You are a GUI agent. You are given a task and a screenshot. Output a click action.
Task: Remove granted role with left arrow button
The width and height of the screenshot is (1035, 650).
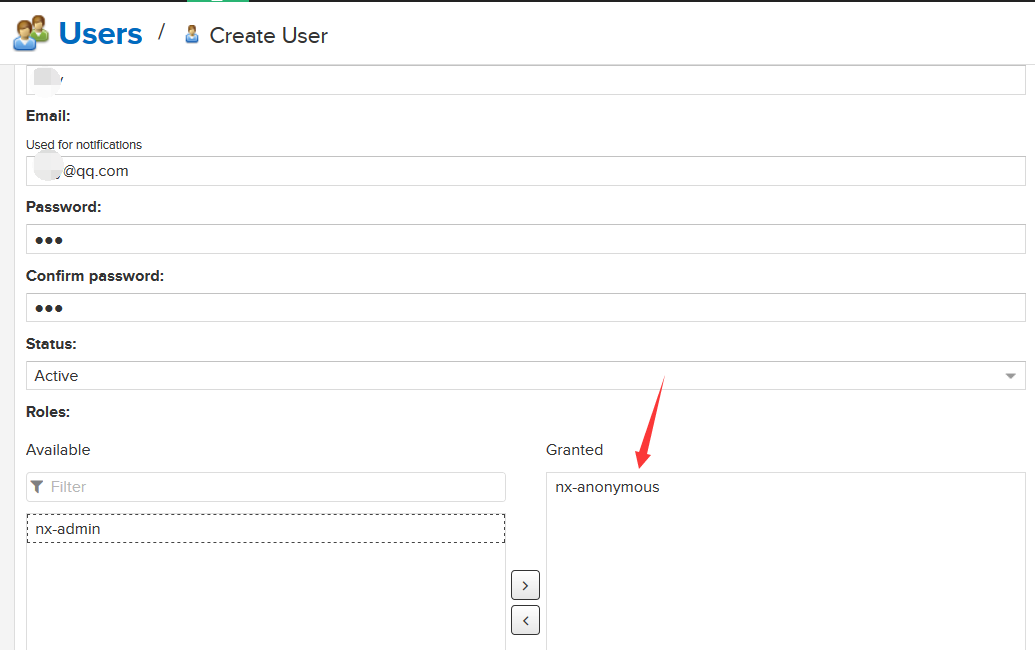(525, 620)
